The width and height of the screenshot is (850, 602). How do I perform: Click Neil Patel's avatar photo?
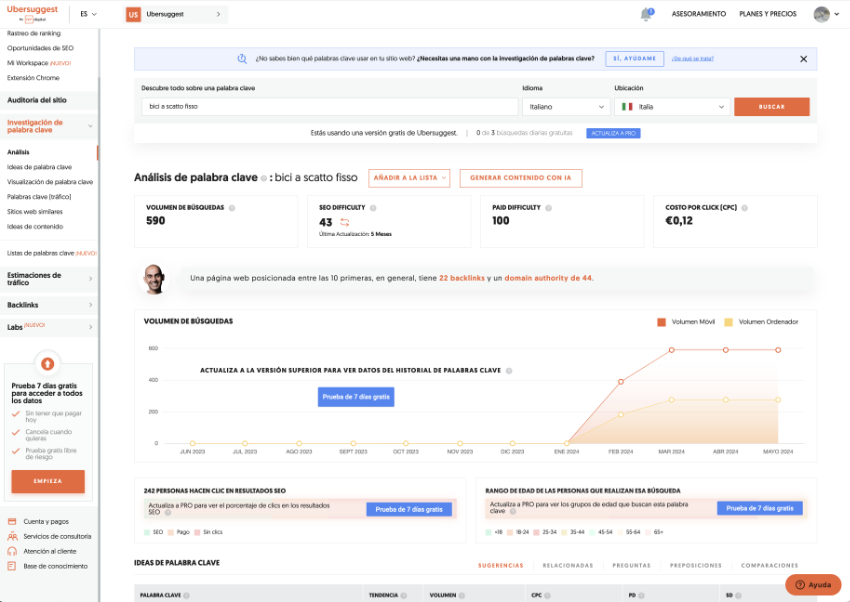click(154, 279)
